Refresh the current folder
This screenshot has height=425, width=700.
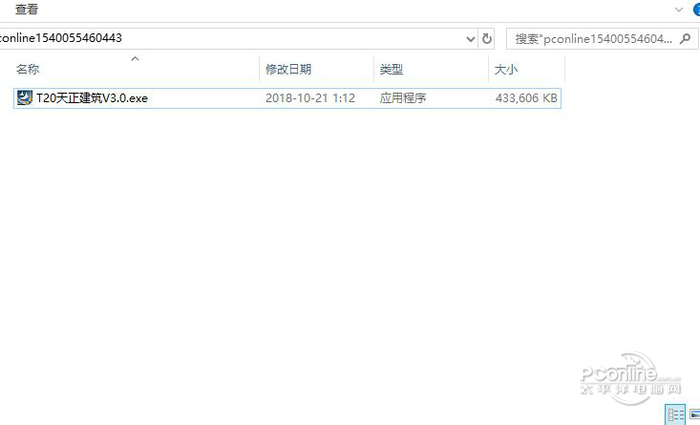487,39
